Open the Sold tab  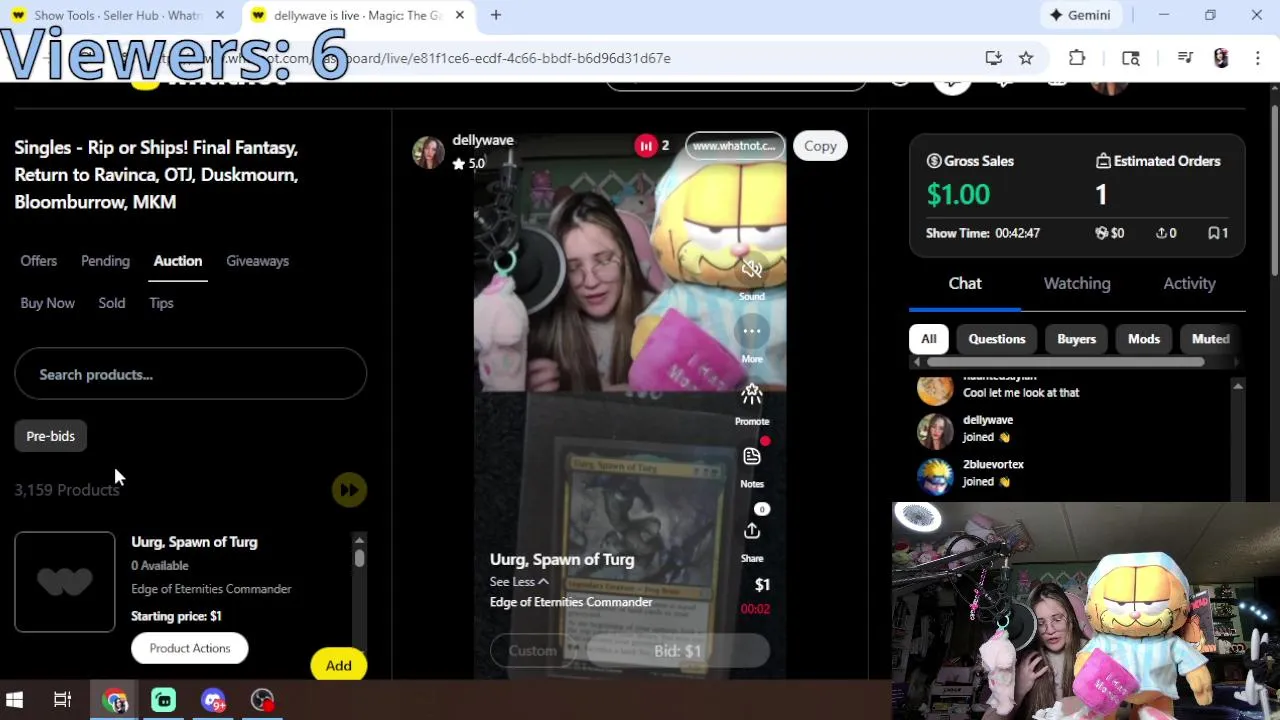click(x=112, y=303)
